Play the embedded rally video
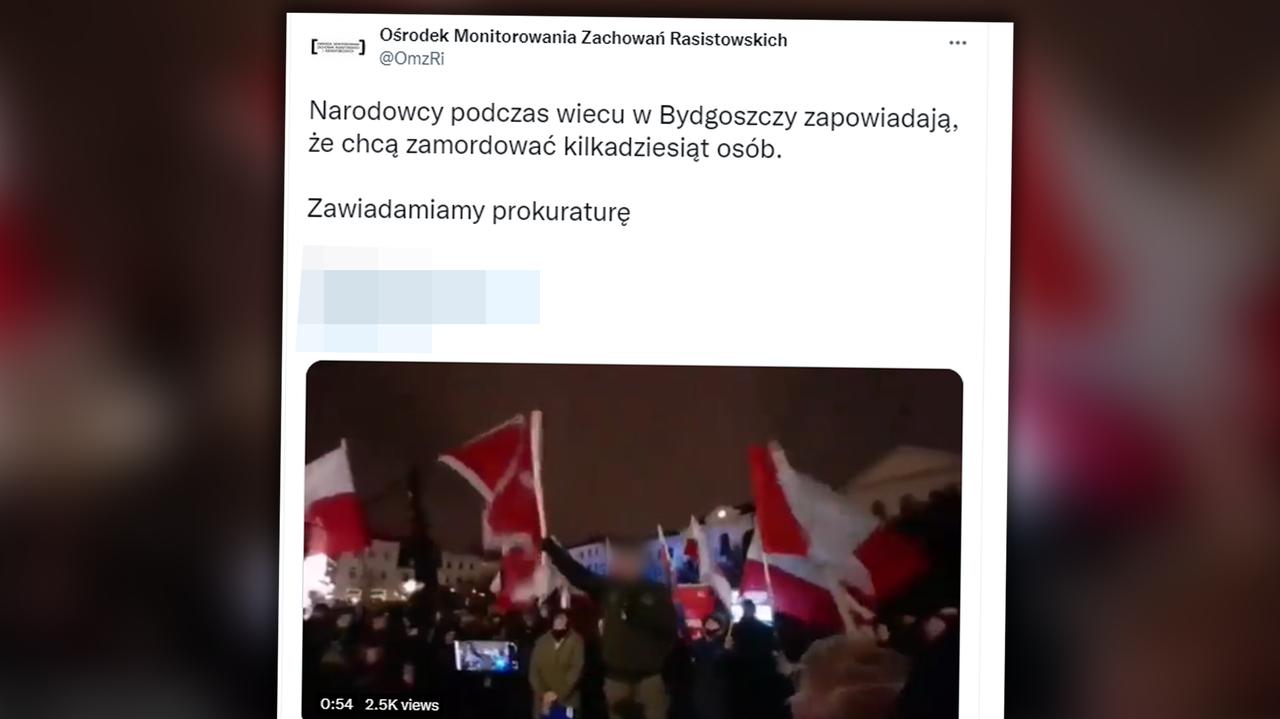The width and height of the screenshot is (1280, 719). tap(633, 540)
